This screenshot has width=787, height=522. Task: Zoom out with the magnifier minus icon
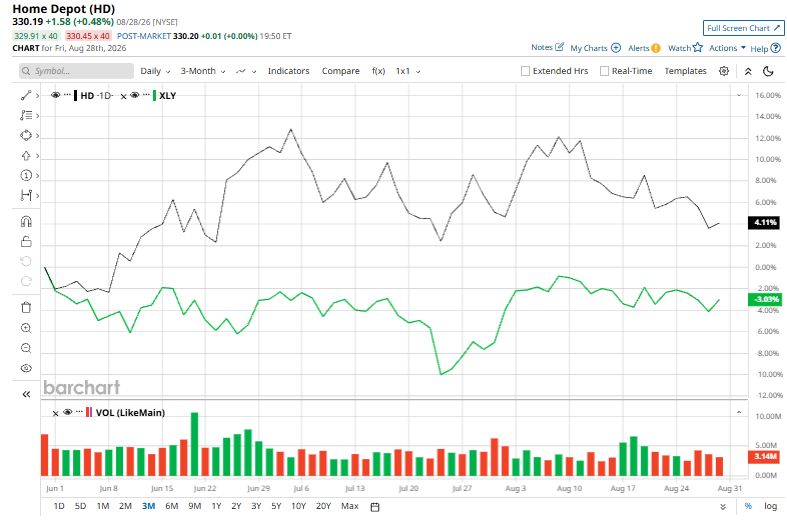click(x=26, y=348)
